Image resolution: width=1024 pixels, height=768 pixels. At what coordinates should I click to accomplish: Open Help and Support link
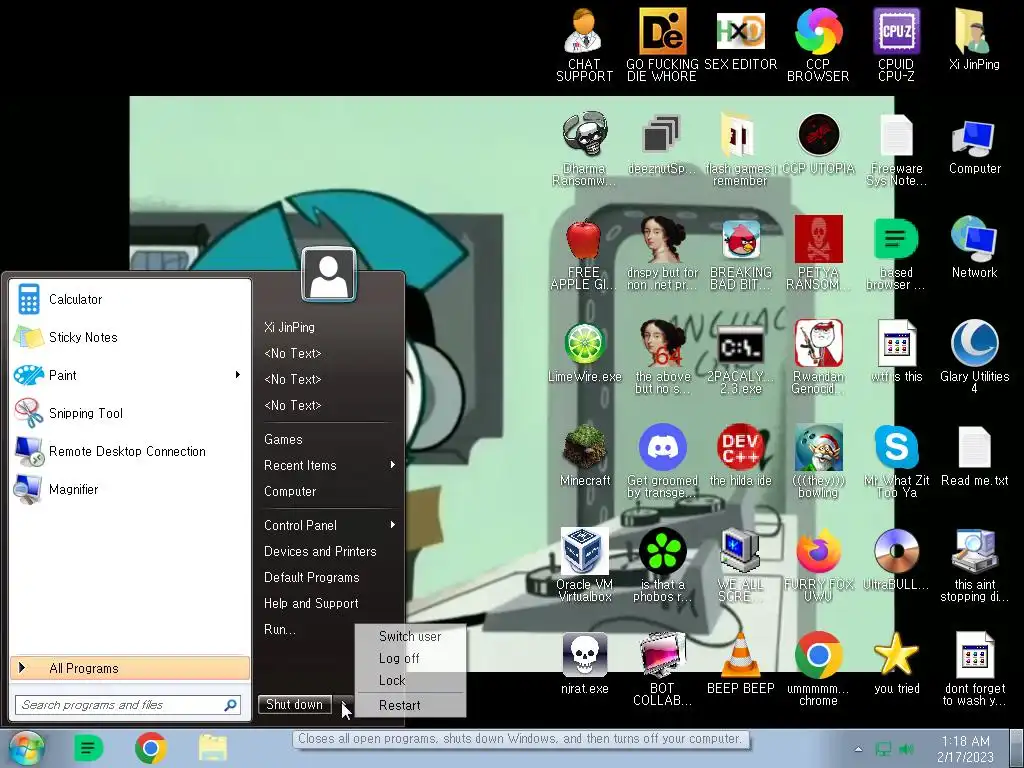[311, 603]
